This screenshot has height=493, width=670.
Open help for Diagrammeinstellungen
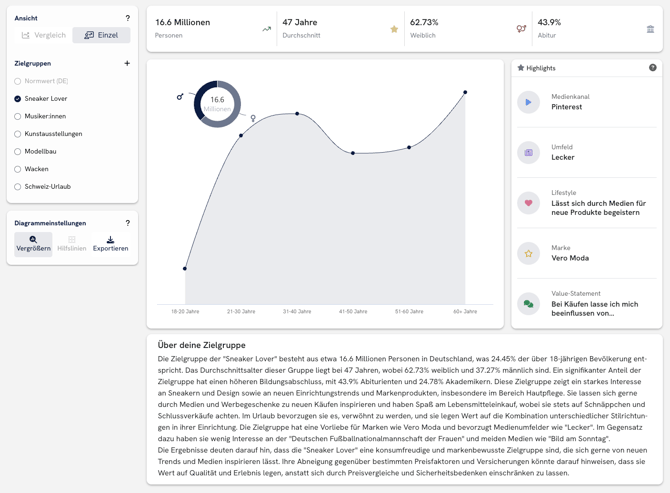[x=127, y=223]
